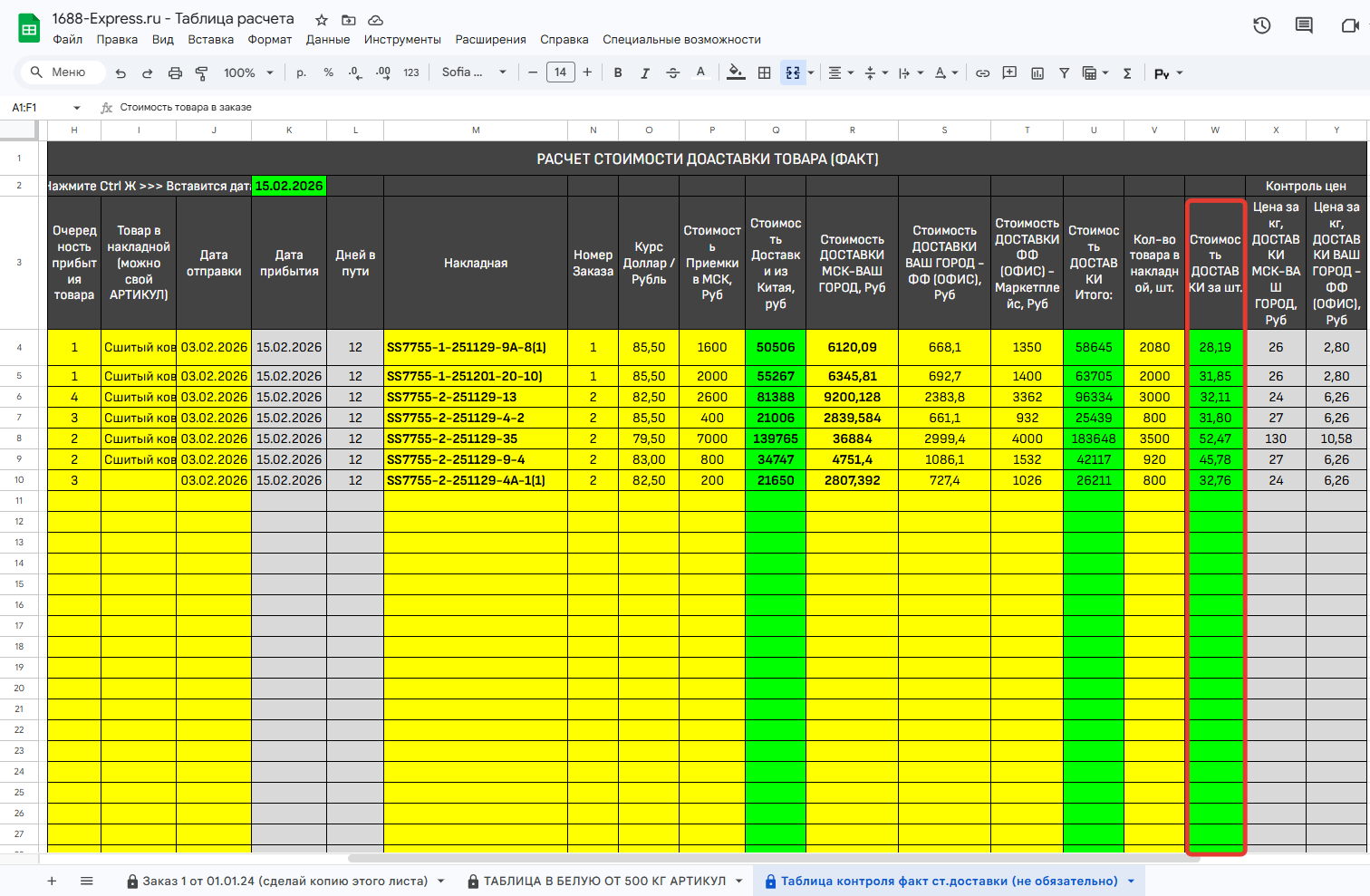
Task: Click the borders grid icon
Action: coord(765,72)
